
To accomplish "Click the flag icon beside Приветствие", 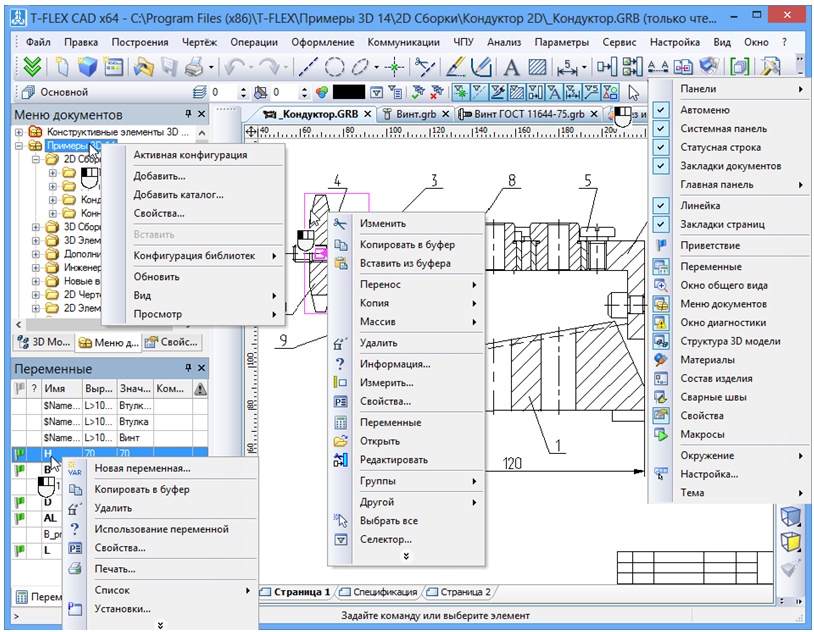I will point(661,245).
